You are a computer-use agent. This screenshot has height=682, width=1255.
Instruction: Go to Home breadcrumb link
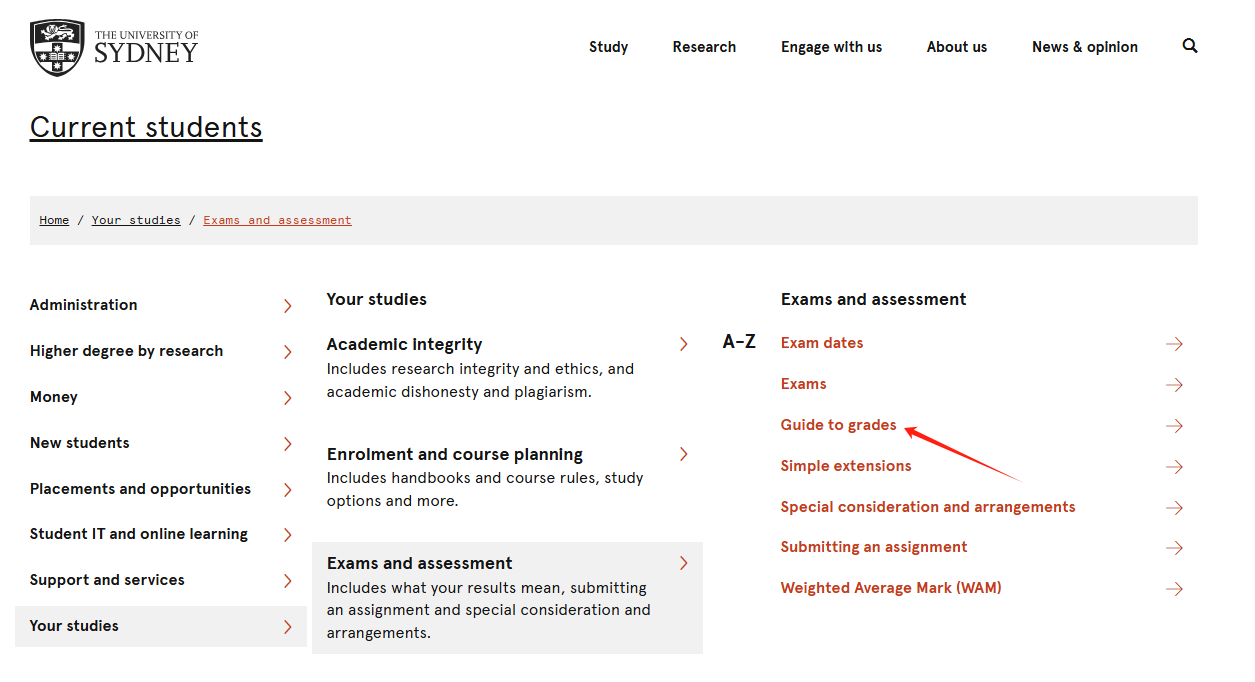[x=54, y=220]
